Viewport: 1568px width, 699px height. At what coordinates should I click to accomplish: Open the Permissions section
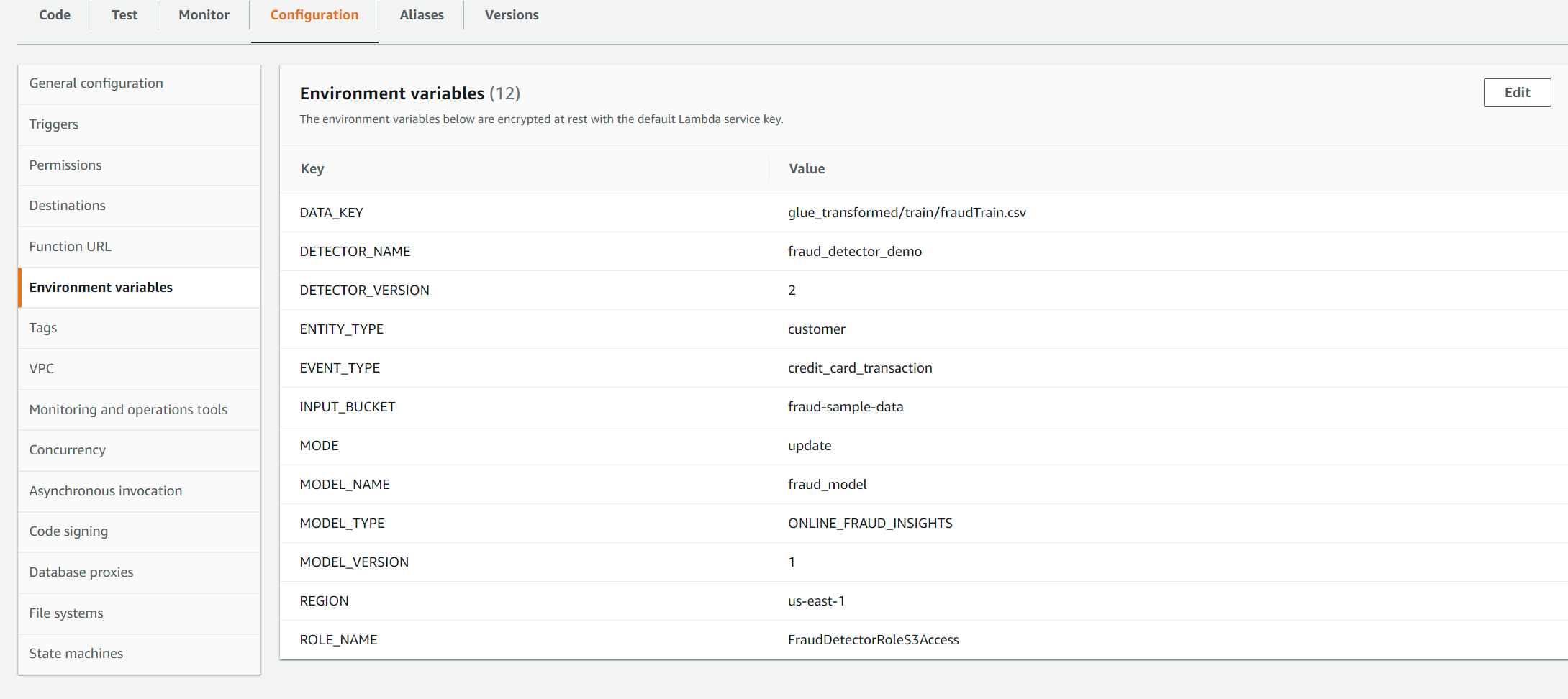(65, 165)
